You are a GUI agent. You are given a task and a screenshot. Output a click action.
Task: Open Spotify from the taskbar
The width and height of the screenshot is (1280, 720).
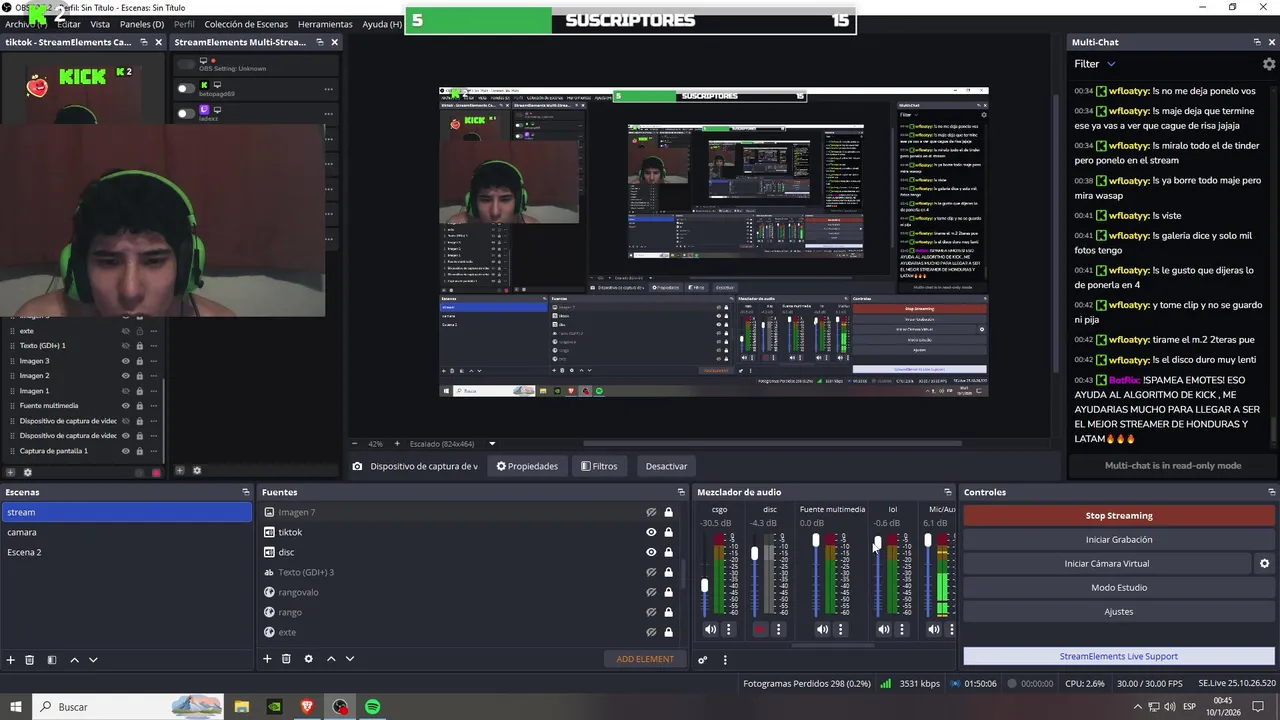(x=372, y=707)
